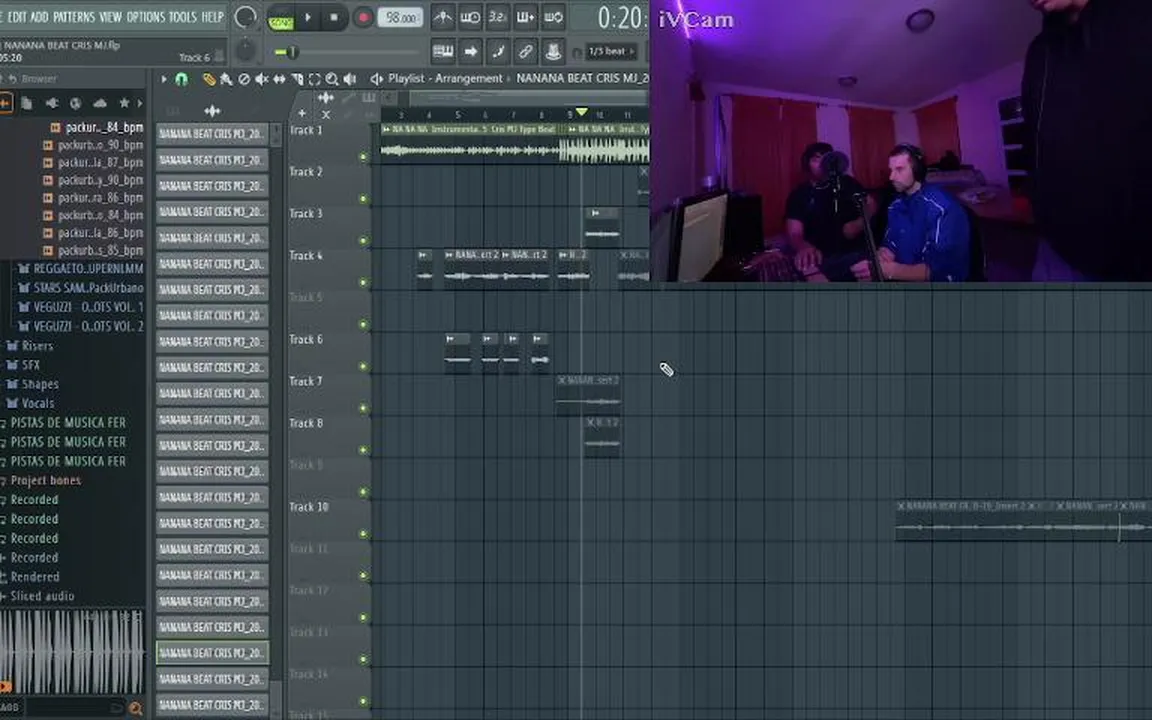This screenshot has height=720, width=1152.
Task: Mute Track 2 with its green light
Action: click(x=363, y=199)
